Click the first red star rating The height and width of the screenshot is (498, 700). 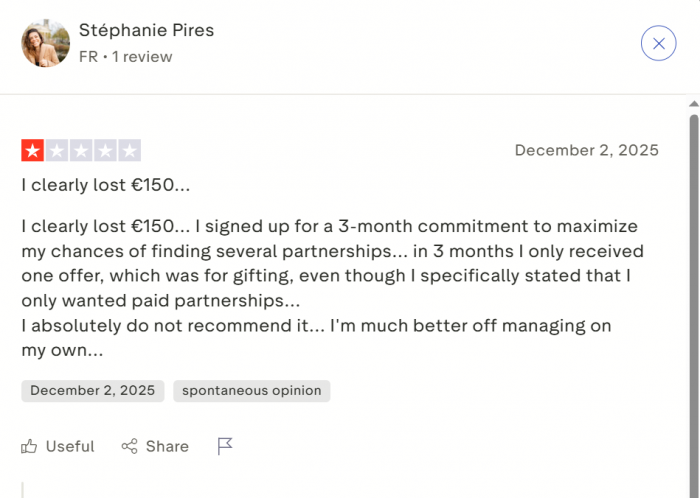[33, 151]
